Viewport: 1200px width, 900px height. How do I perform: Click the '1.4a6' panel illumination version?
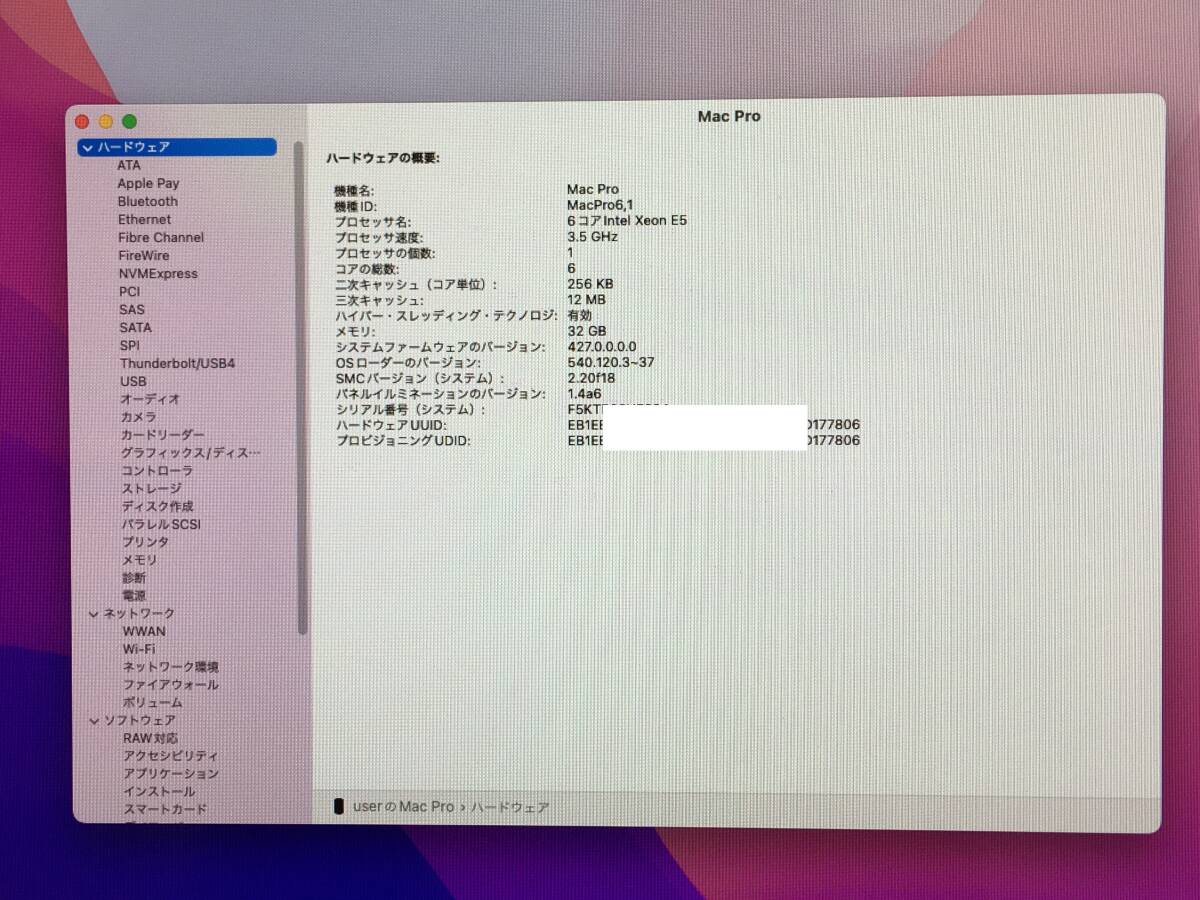point(584,394)
